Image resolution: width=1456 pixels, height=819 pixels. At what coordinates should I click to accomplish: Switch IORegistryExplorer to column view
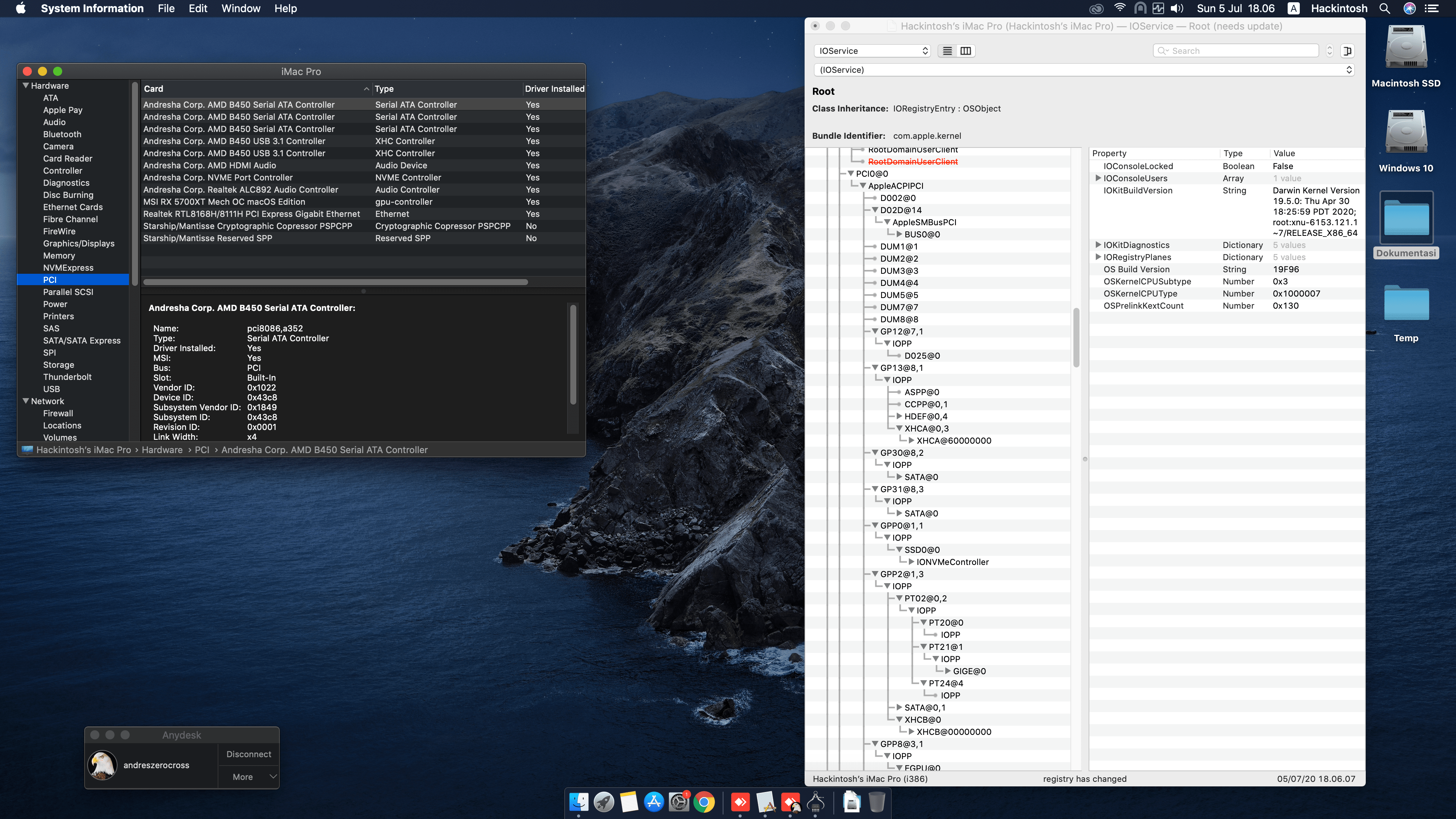pos(966,51)
